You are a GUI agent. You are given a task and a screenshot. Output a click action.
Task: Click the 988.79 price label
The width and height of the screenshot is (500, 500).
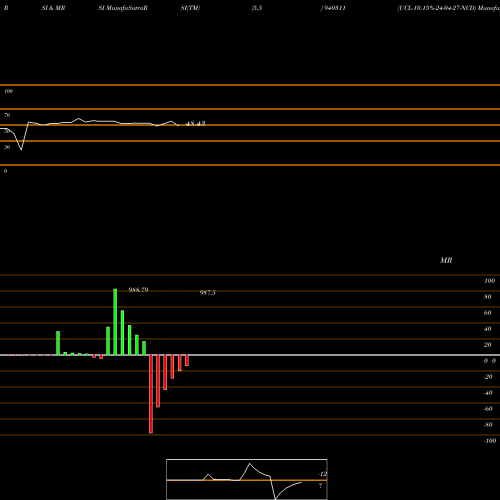point(138,290)
